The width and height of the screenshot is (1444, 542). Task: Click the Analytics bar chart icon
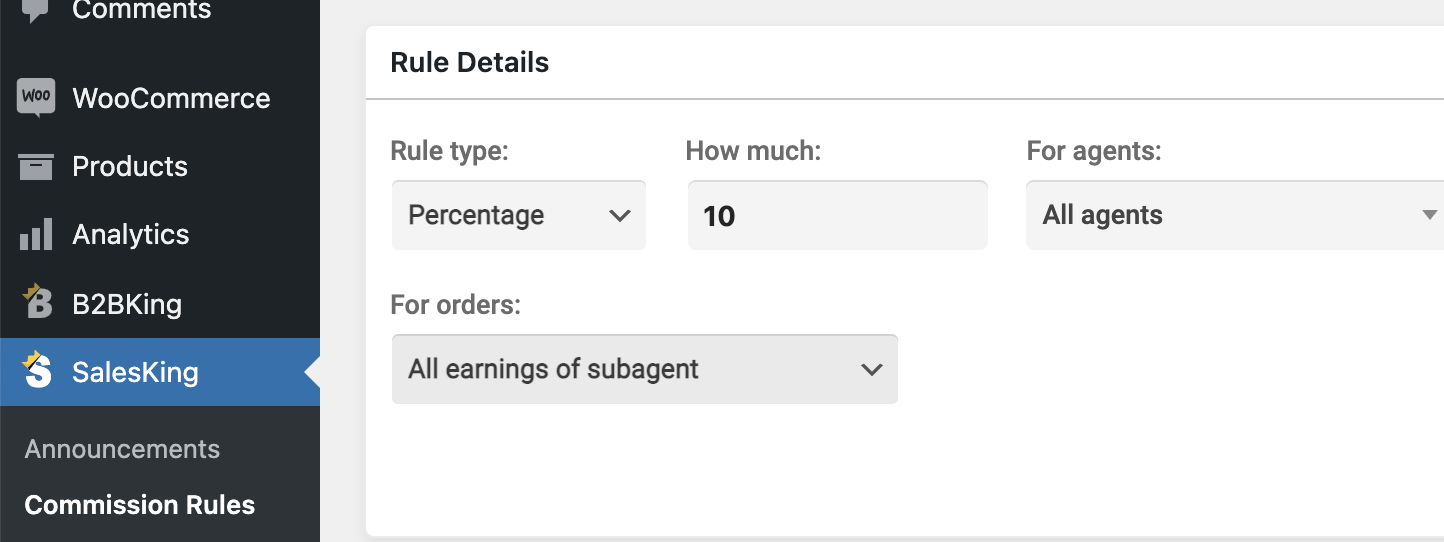[x=36, y=235]
